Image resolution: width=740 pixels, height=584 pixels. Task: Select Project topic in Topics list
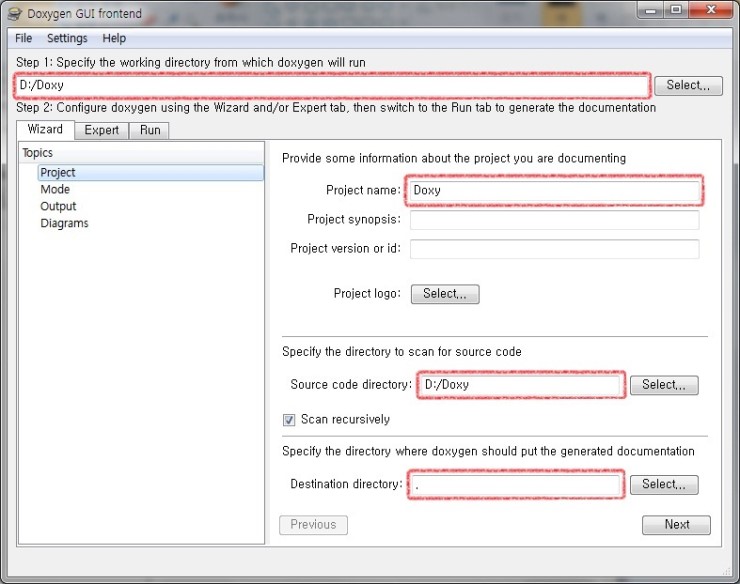[x=151, y=172]
